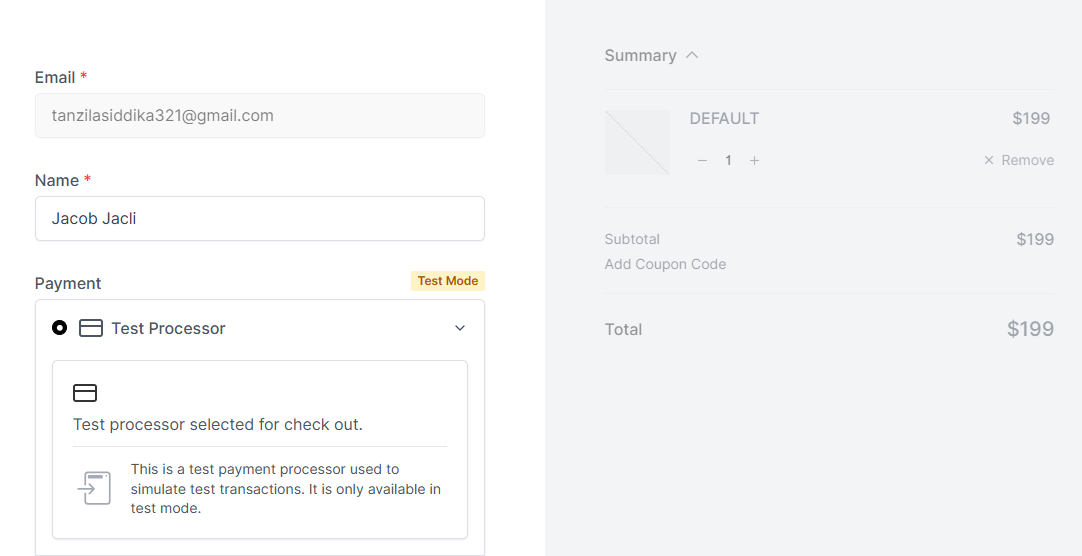Click the Email address field
This screenshot has height=556, width=1082.
(x=260, y=116)
